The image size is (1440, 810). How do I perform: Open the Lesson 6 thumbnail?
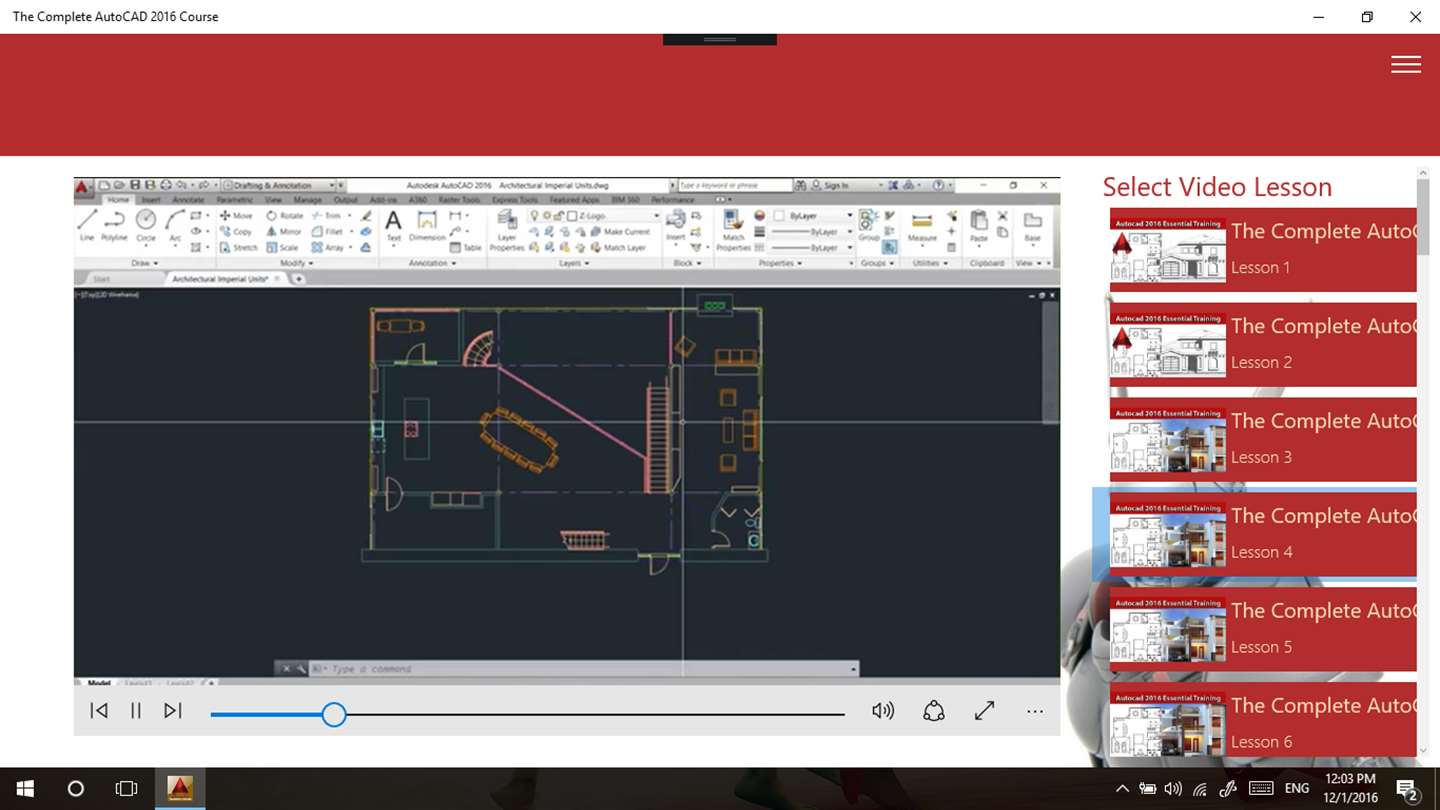pyautogui.click(x=1168, y=724)
